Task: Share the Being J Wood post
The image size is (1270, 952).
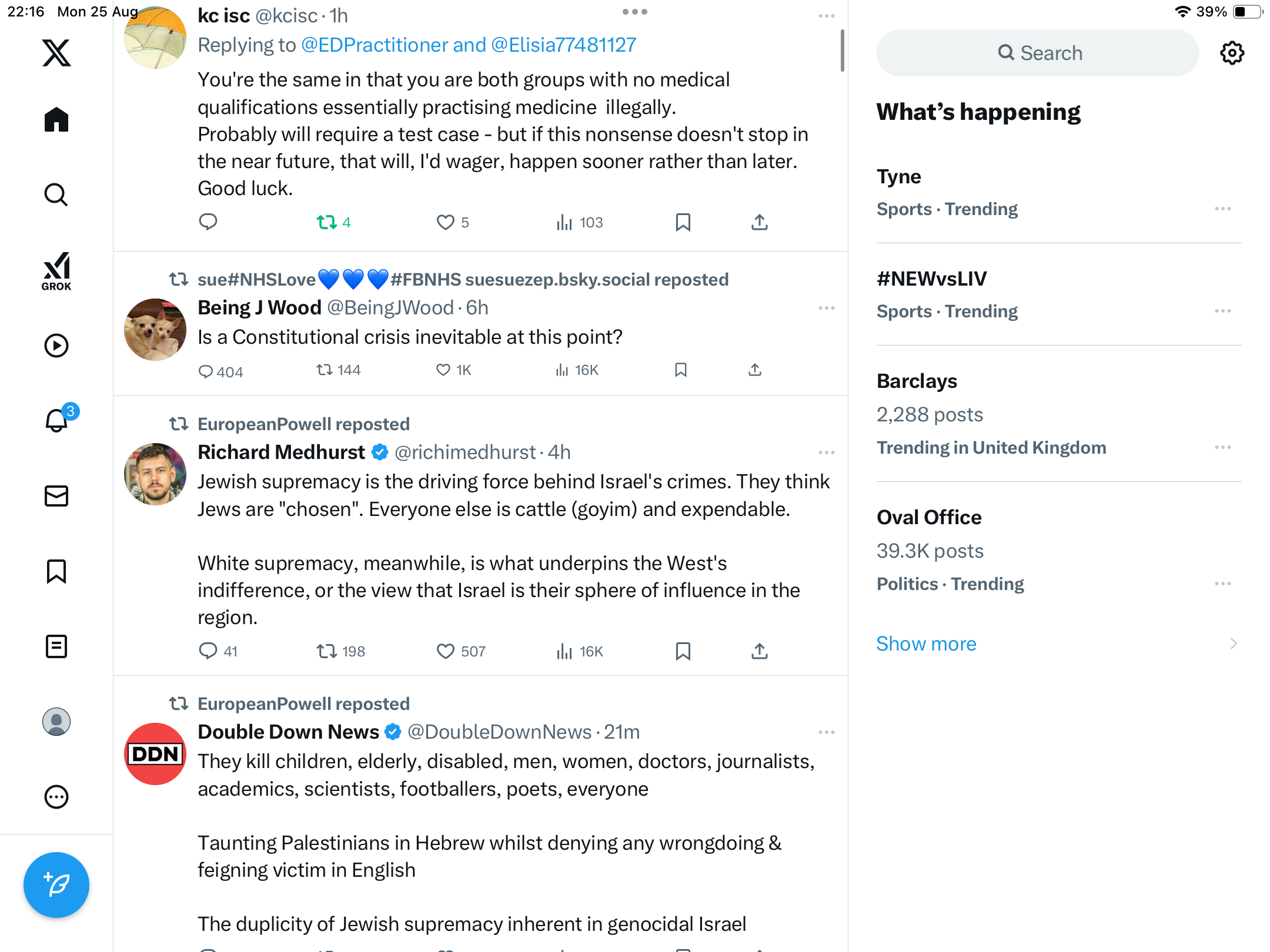Action: [755, 370]
